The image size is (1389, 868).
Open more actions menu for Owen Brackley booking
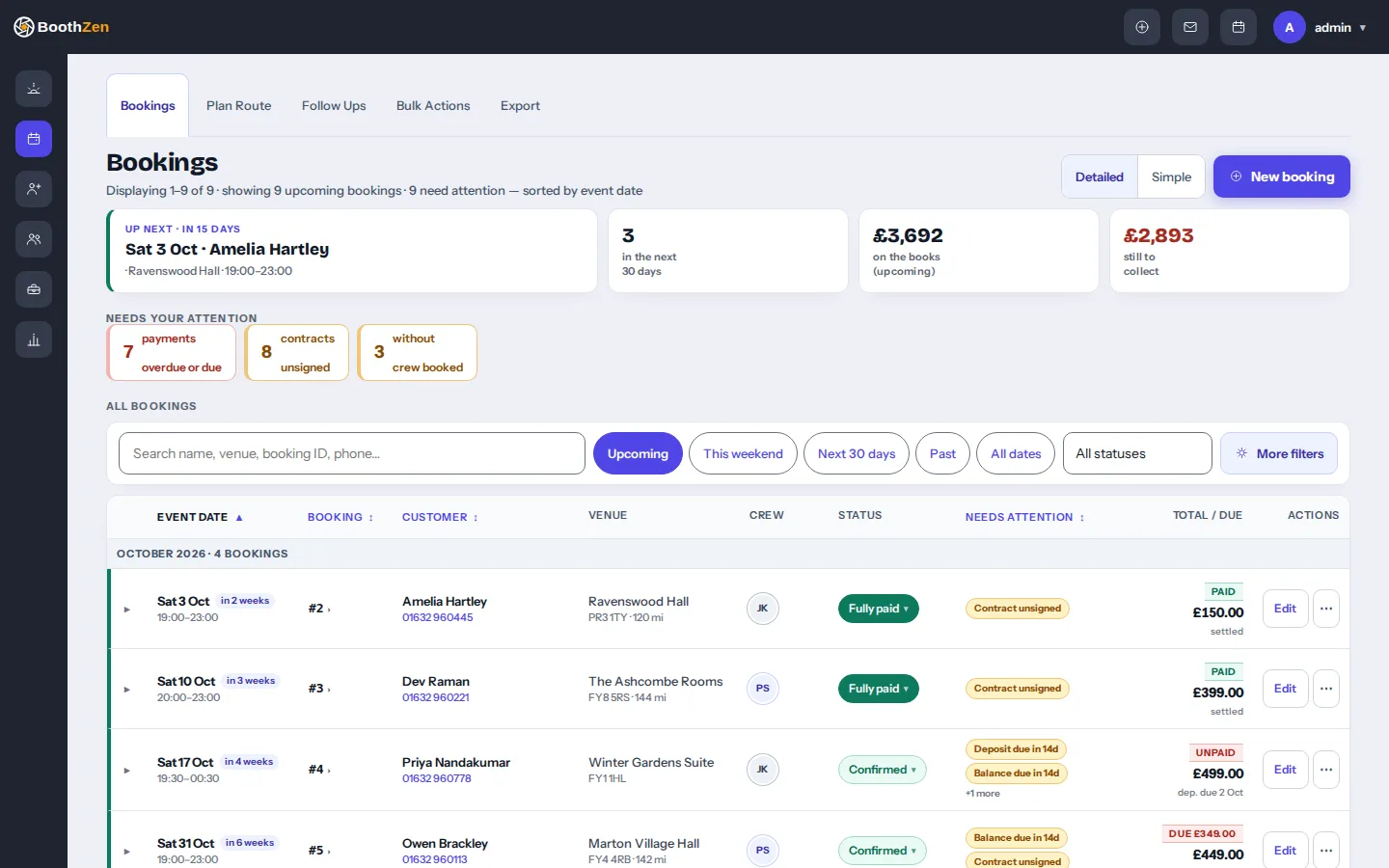pos(1326,850)
